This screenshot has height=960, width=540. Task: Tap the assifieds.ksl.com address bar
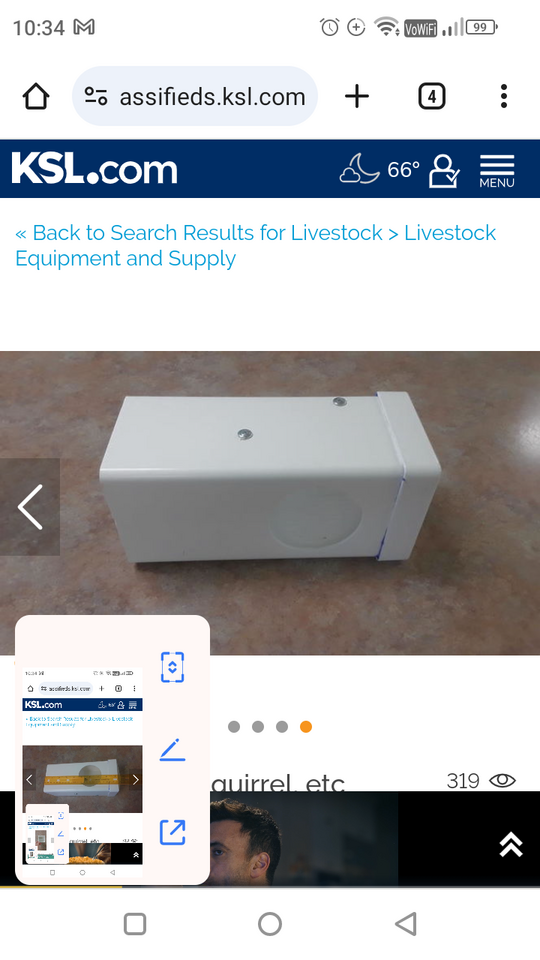coord(195,97)
